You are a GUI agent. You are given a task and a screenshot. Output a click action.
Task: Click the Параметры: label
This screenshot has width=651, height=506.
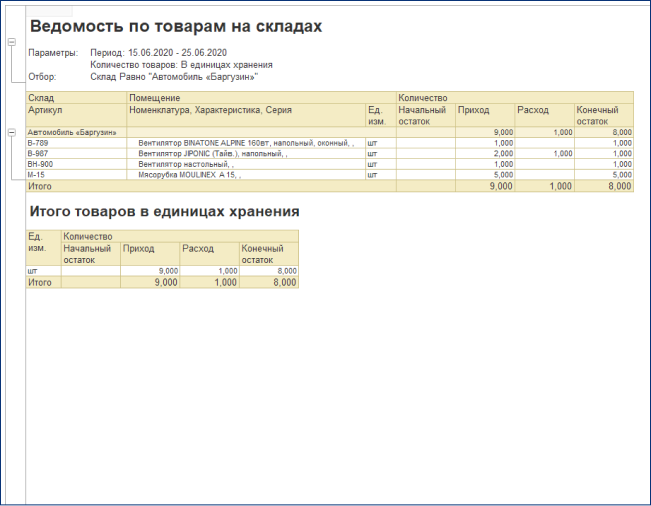53,53
